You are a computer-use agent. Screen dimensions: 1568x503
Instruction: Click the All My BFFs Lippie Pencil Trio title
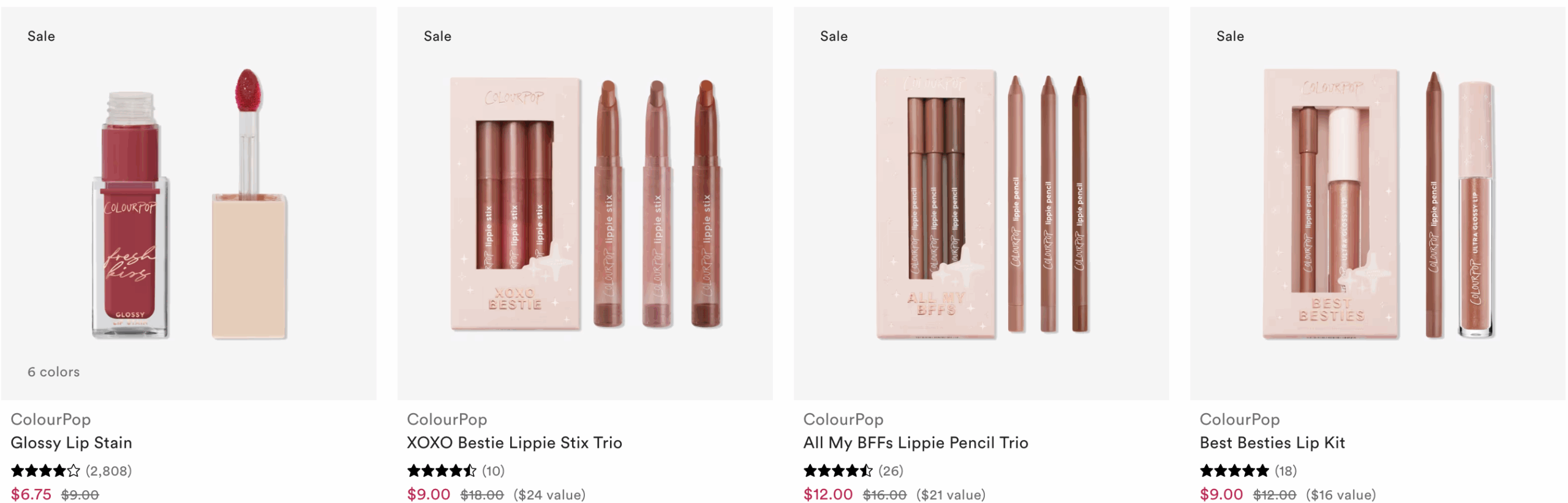(916, 442)
